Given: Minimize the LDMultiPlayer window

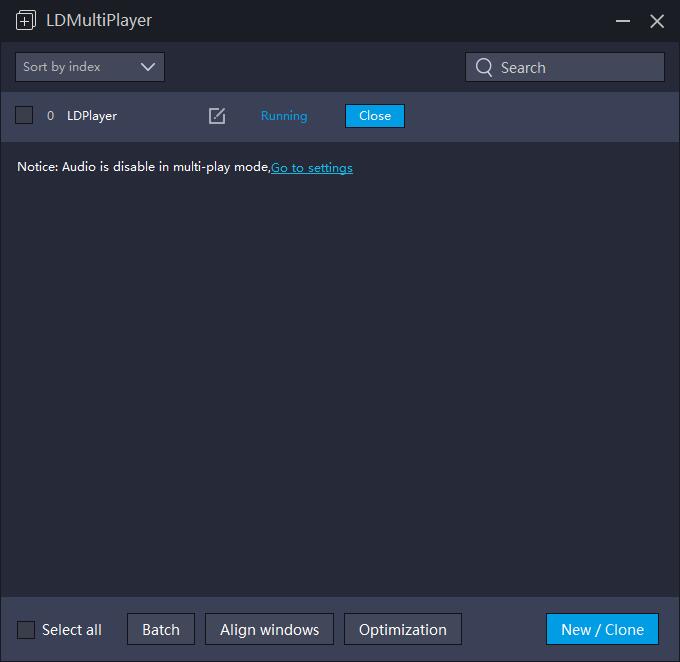Looking at the screenshot, I should [623, 21].
